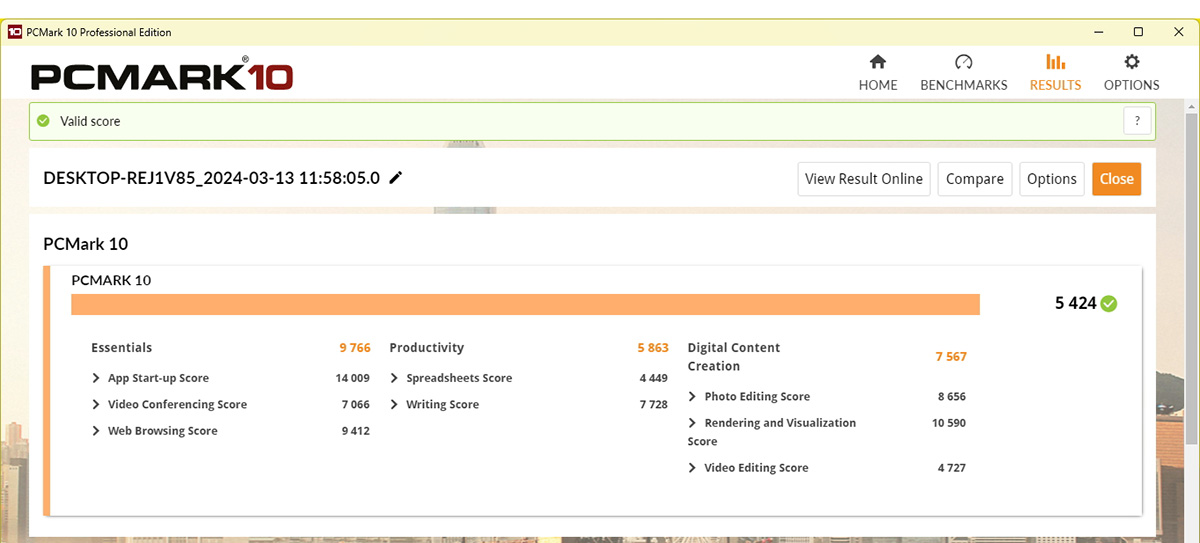Click the Writing value 7 728

tap(654, 404)
